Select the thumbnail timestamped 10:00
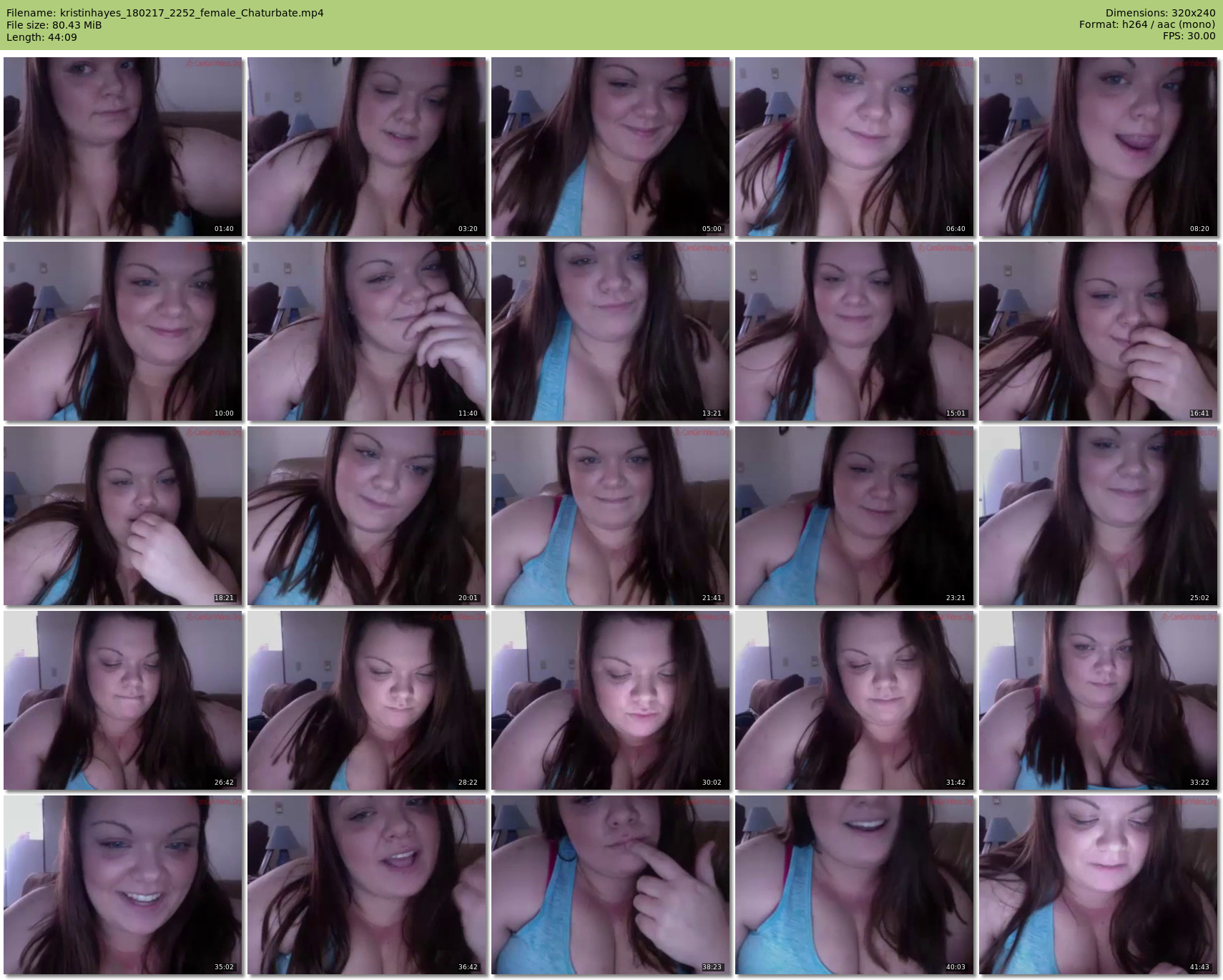 pos(123,331)
